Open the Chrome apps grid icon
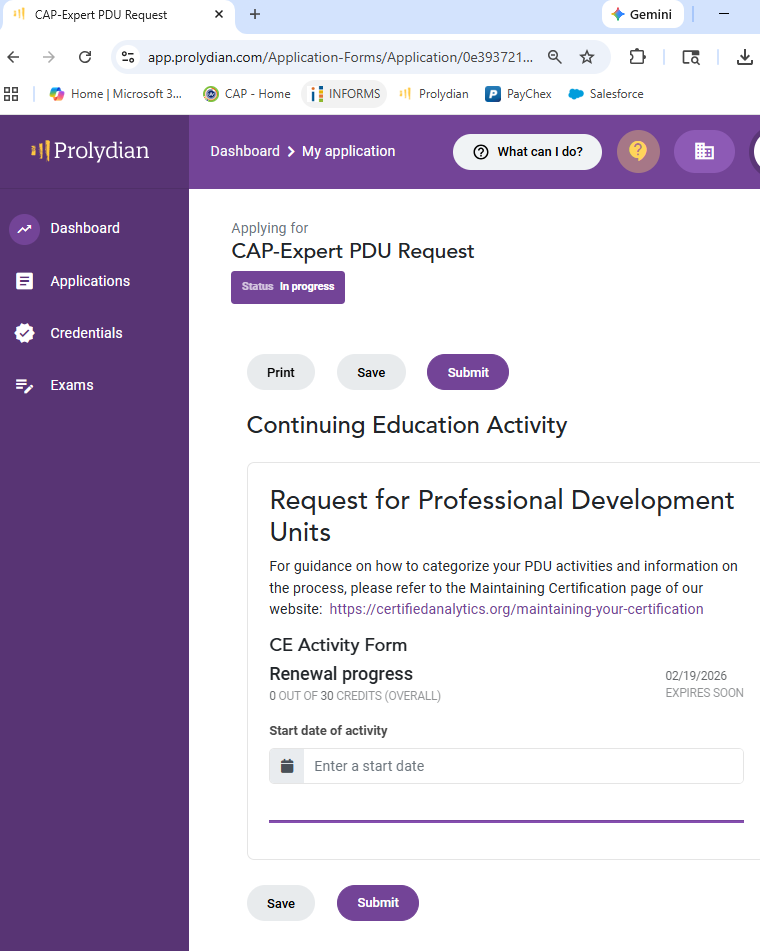Image resolution: width=760 pixels, height=951 pixels. point(12,94)
